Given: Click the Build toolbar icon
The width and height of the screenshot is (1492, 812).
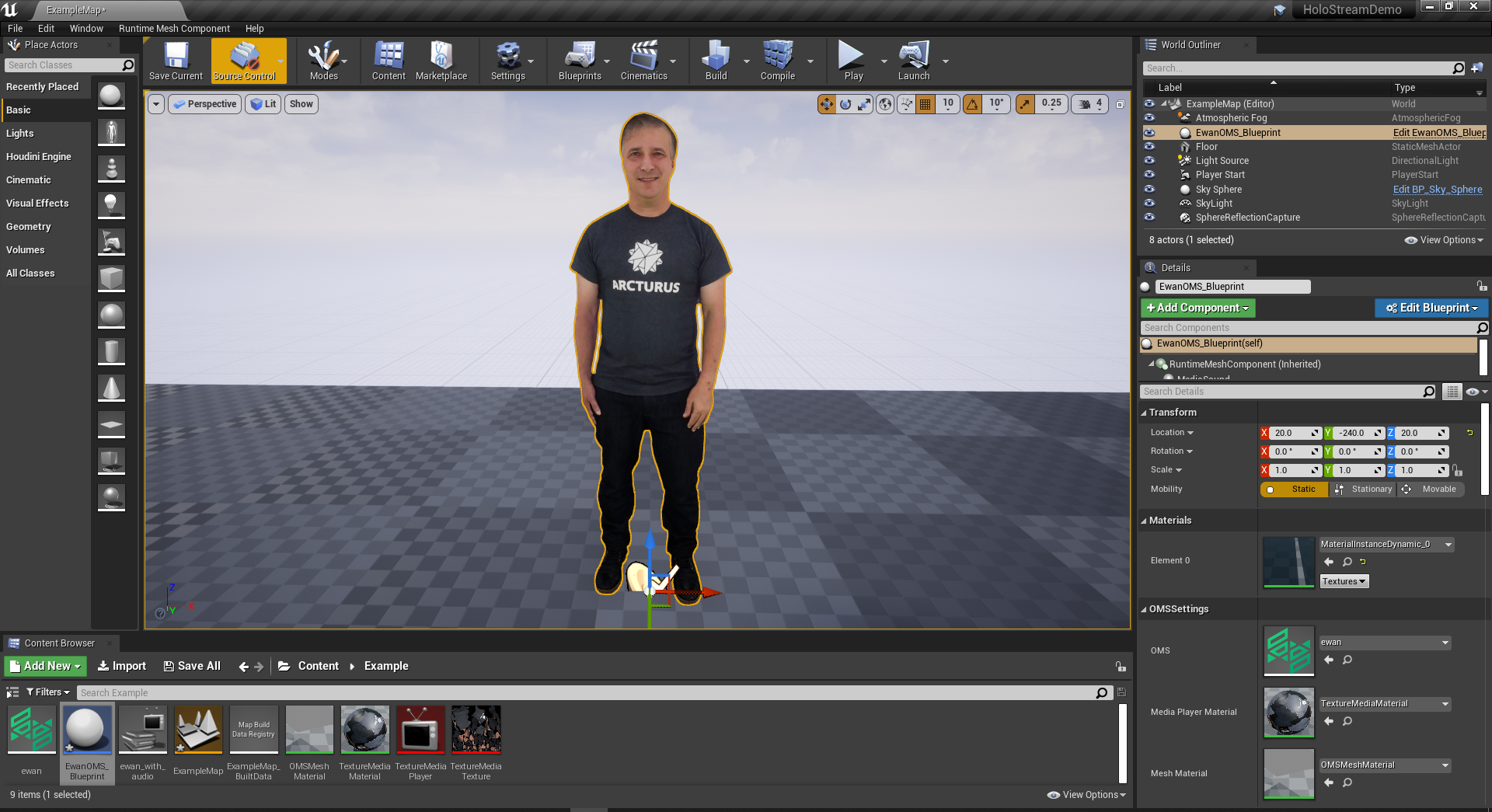Looking at the screenshot, I should [716, 61].
